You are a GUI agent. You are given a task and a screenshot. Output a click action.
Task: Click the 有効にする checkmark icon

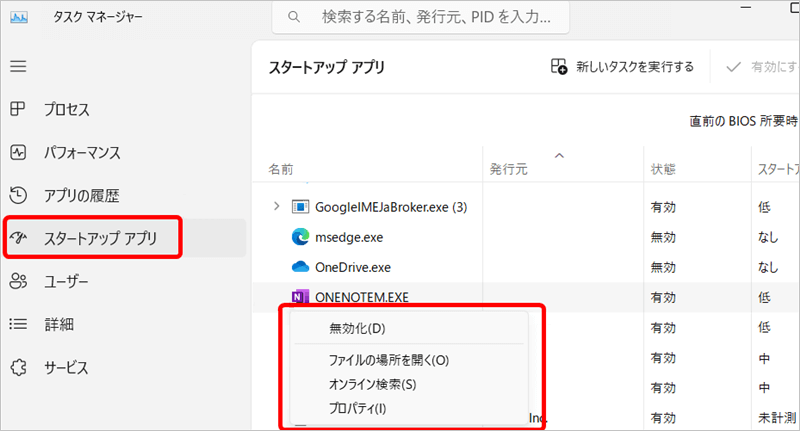(733, 67)
